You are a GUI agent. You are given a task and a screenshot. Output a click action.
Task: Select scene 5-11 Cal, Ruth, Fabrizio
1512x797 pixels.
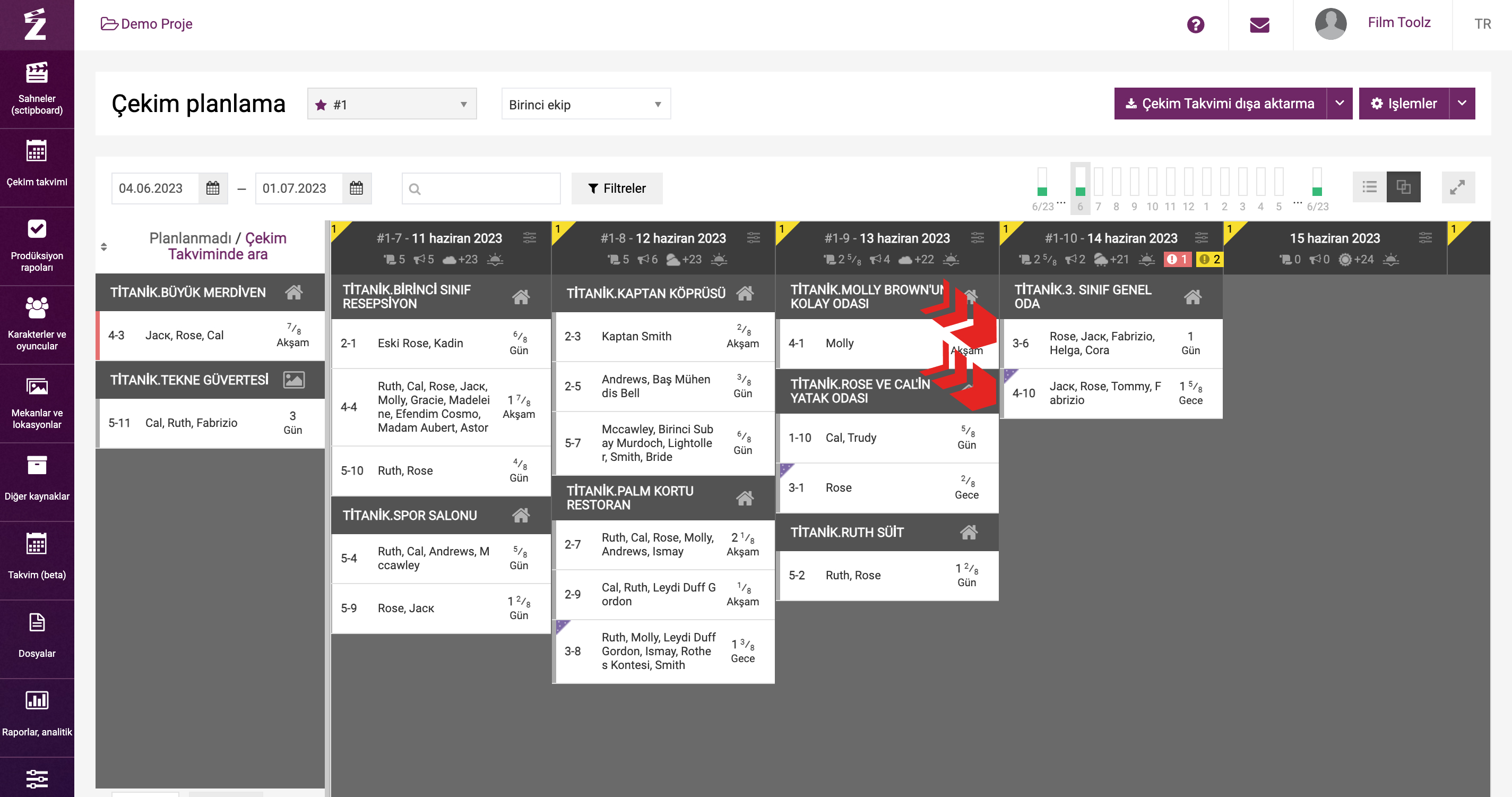click(211, 423)
